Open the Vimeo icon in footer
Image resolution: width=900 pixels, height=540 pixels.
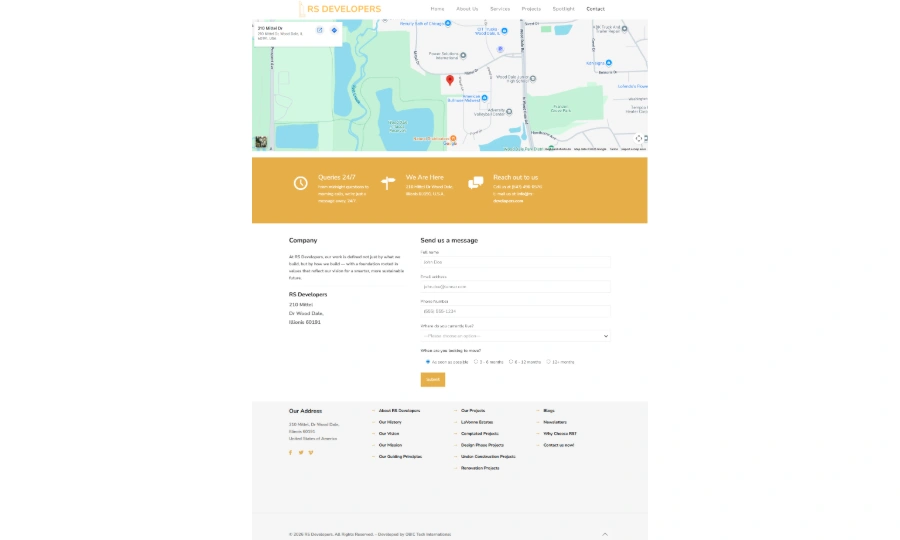click(x=311, y=453)
